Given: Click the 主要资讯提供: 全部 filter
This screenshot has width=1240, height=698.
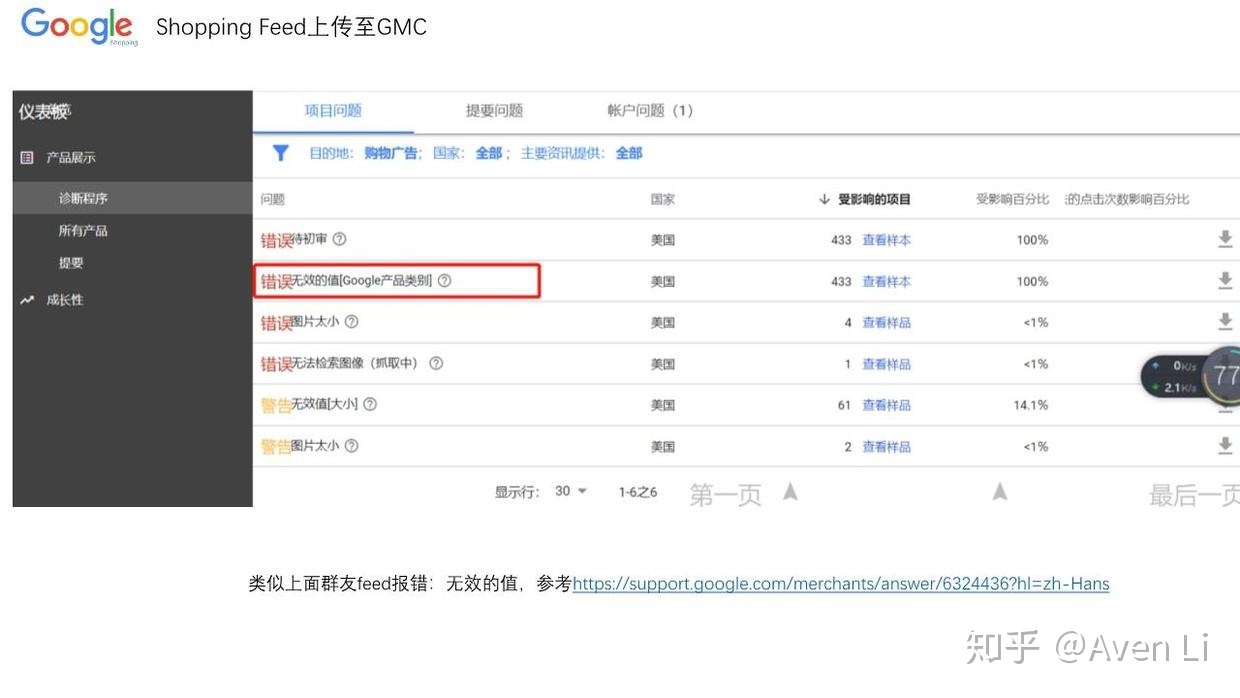Looking at the screenshot, I should pyautogui.click(x=581, y=153).
